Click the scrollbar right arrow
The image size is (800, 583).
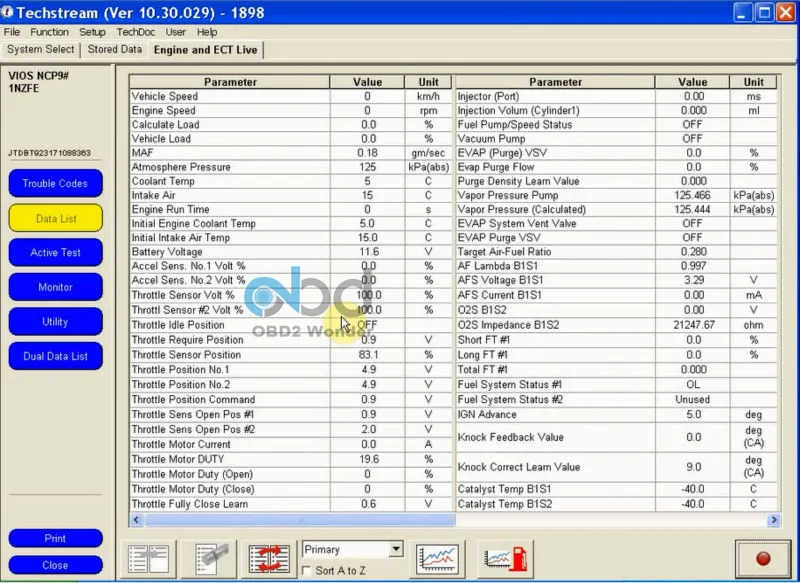point(773,520)
